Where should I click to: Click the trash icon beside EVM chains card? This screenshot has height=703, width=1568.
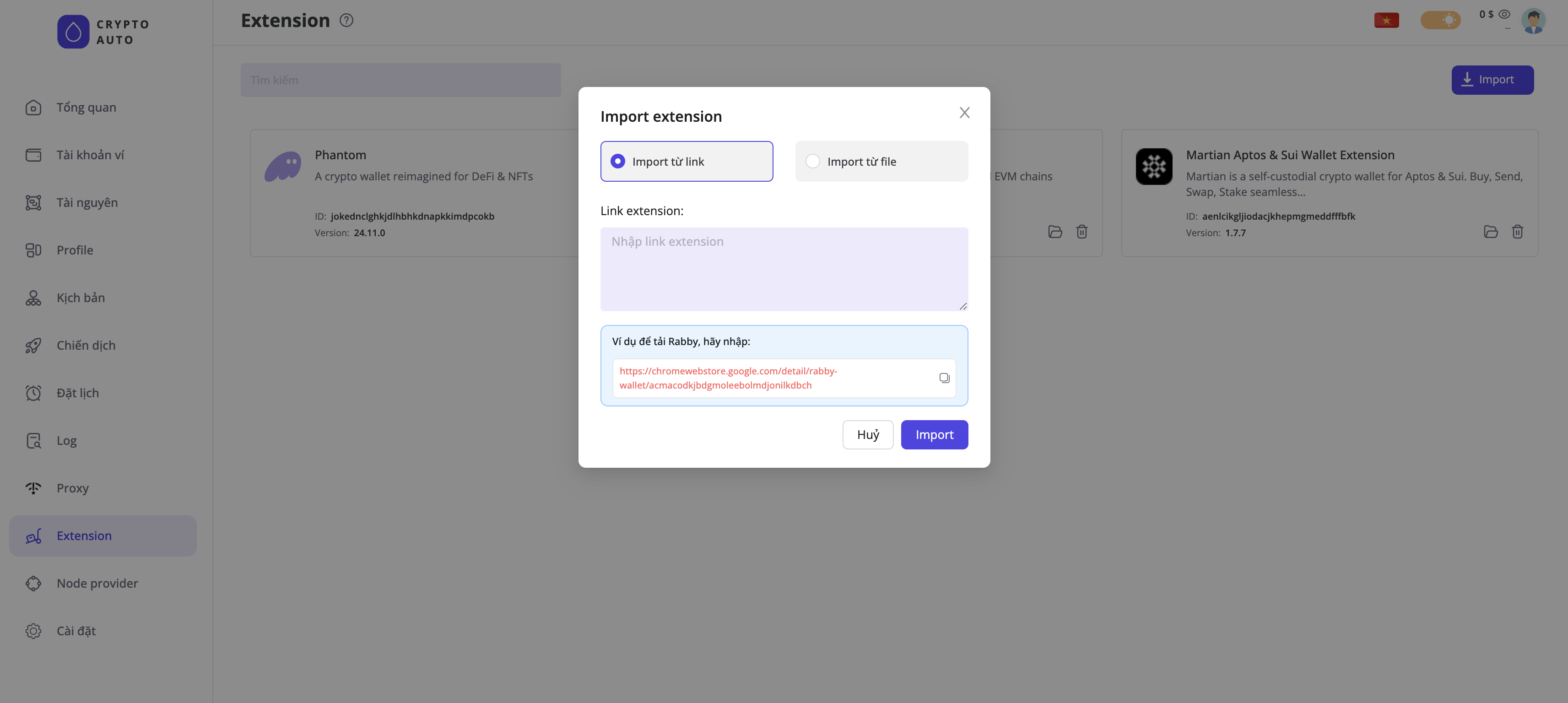pos(1081,231)
